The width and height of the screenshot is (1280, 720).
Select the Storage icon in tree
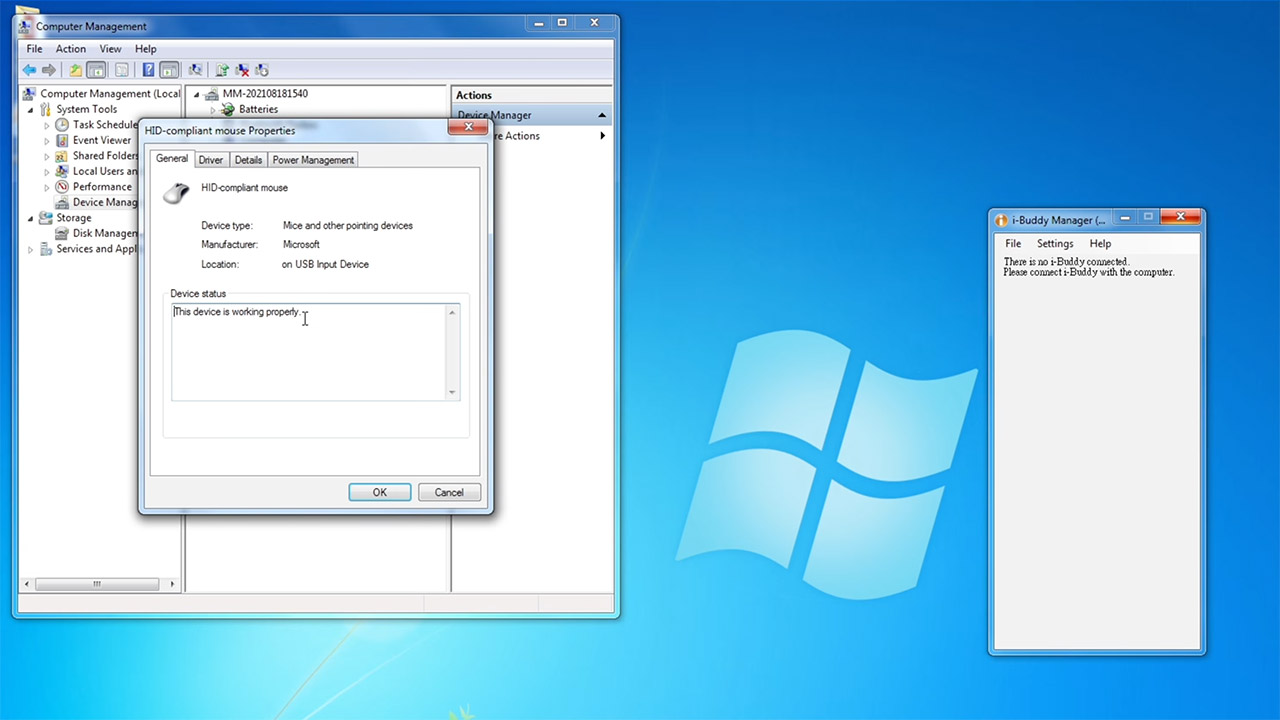pos(46,218)
